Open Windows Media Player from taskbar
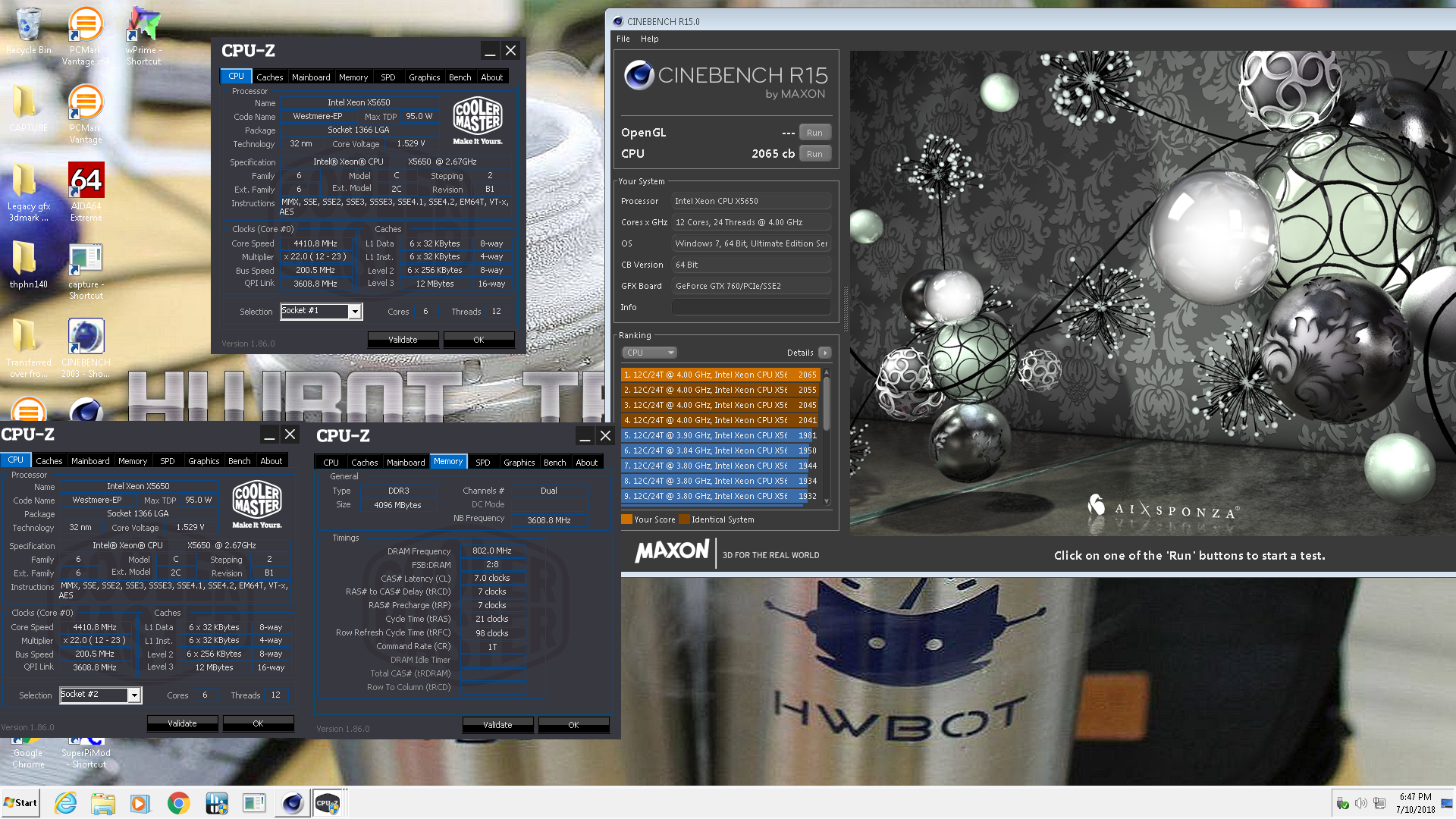The width and height of the screenshot is (1456, 819). point(140,803)
